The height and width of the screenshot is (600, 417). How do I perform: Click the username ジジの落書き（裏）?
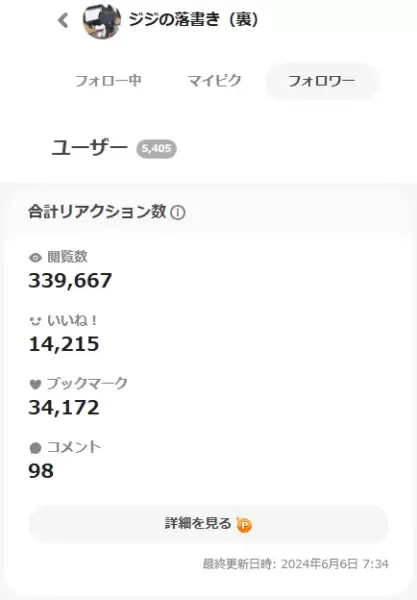(x=193, y=19)
